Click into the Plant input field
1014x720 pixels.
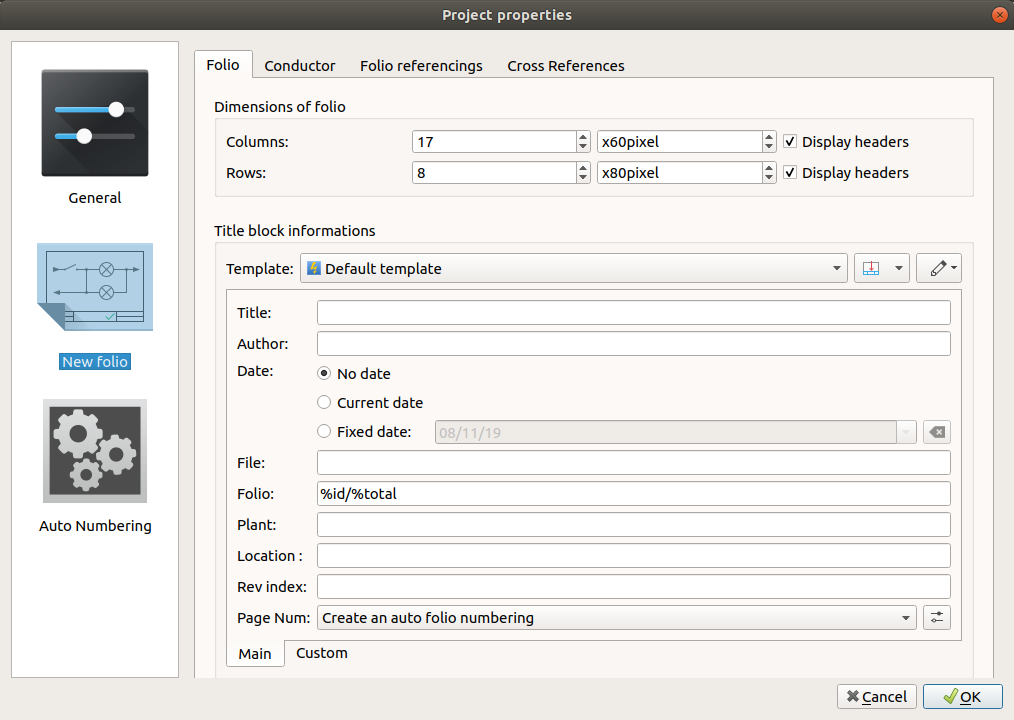pos(633,525)
